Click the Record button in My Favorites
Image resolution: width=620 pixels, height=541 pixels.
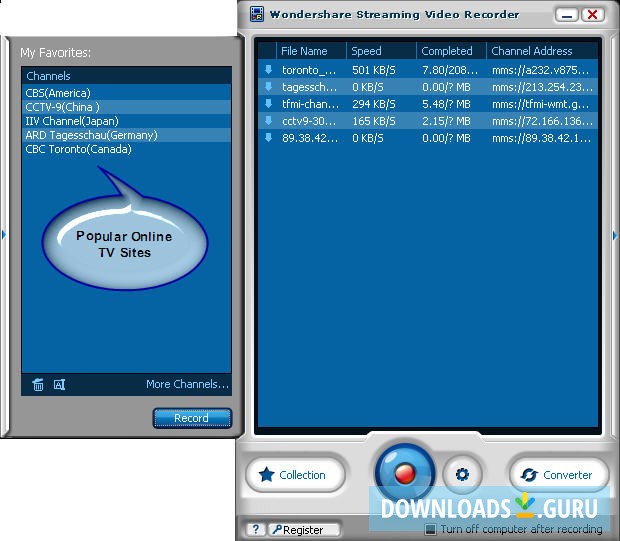[x=192, y=418]
